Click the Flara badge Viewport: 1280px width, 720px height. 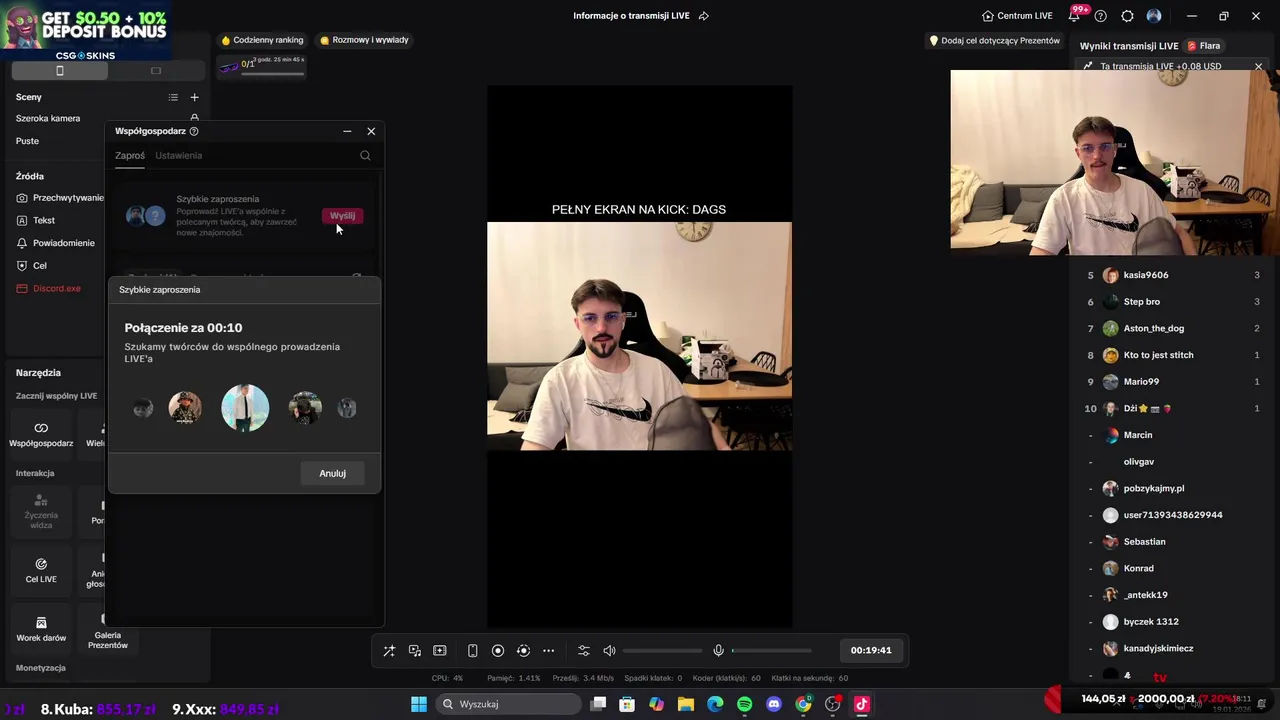pyautogui.click(x=1204, y=46)
